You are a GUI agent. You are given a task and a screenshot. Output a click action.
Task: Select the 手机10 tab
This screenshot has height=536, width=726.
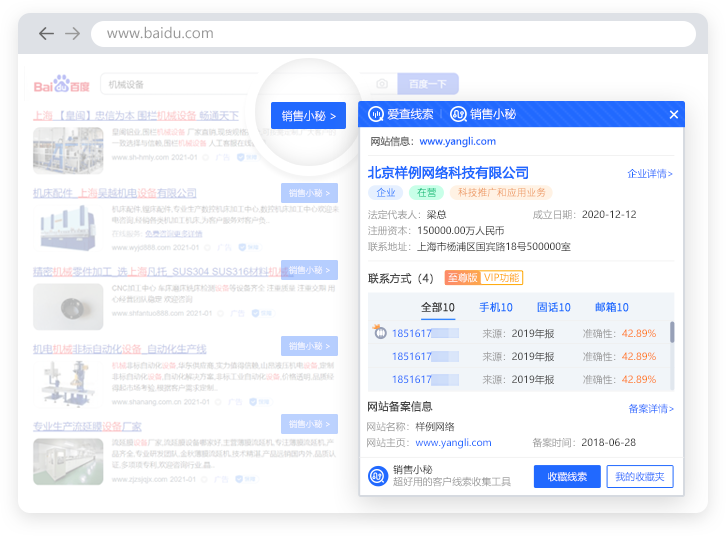pos(495,307)
